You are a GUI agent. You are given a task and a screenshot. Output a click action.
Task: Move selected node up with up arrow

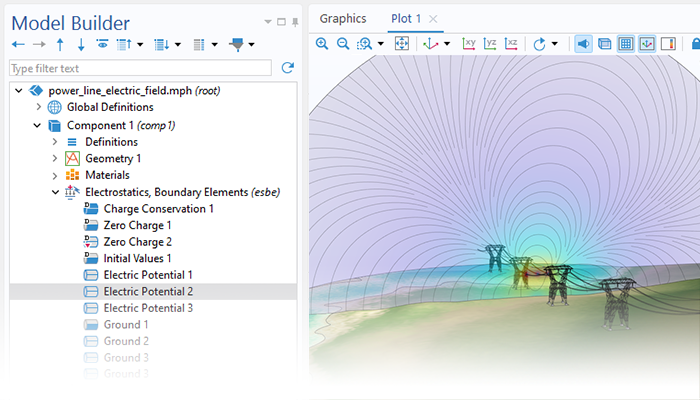coord(60,44)
